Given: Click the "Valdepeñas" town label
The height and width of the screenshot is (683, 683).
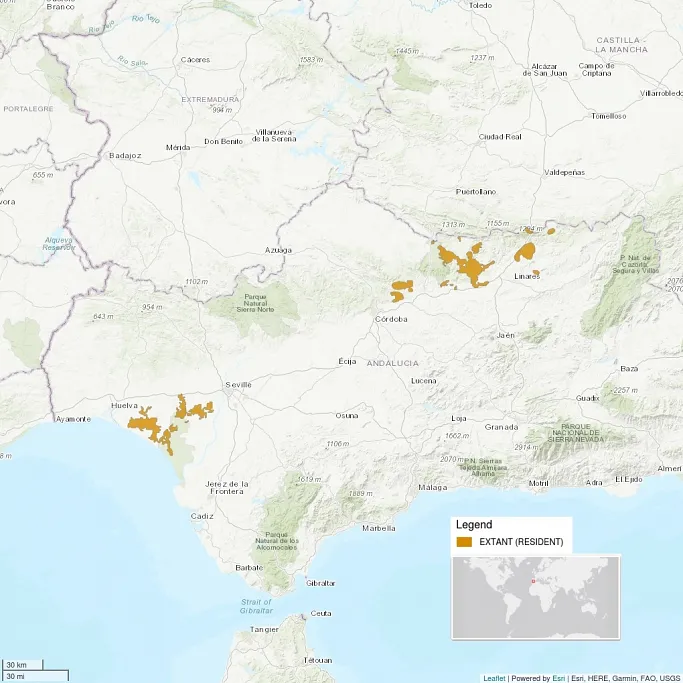Looking at the screenshot, I should click(564, 172).
